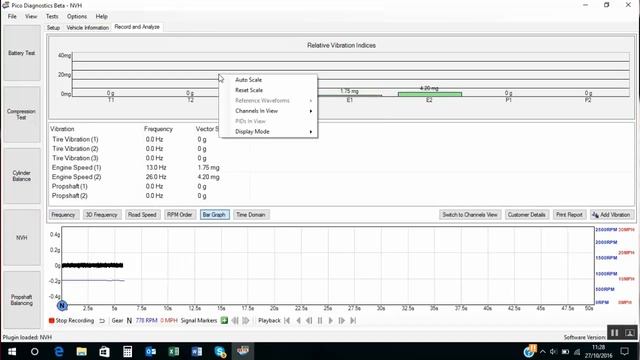Select the Engine Speed (1) row

pyautogui.click(x=136, y=167)
